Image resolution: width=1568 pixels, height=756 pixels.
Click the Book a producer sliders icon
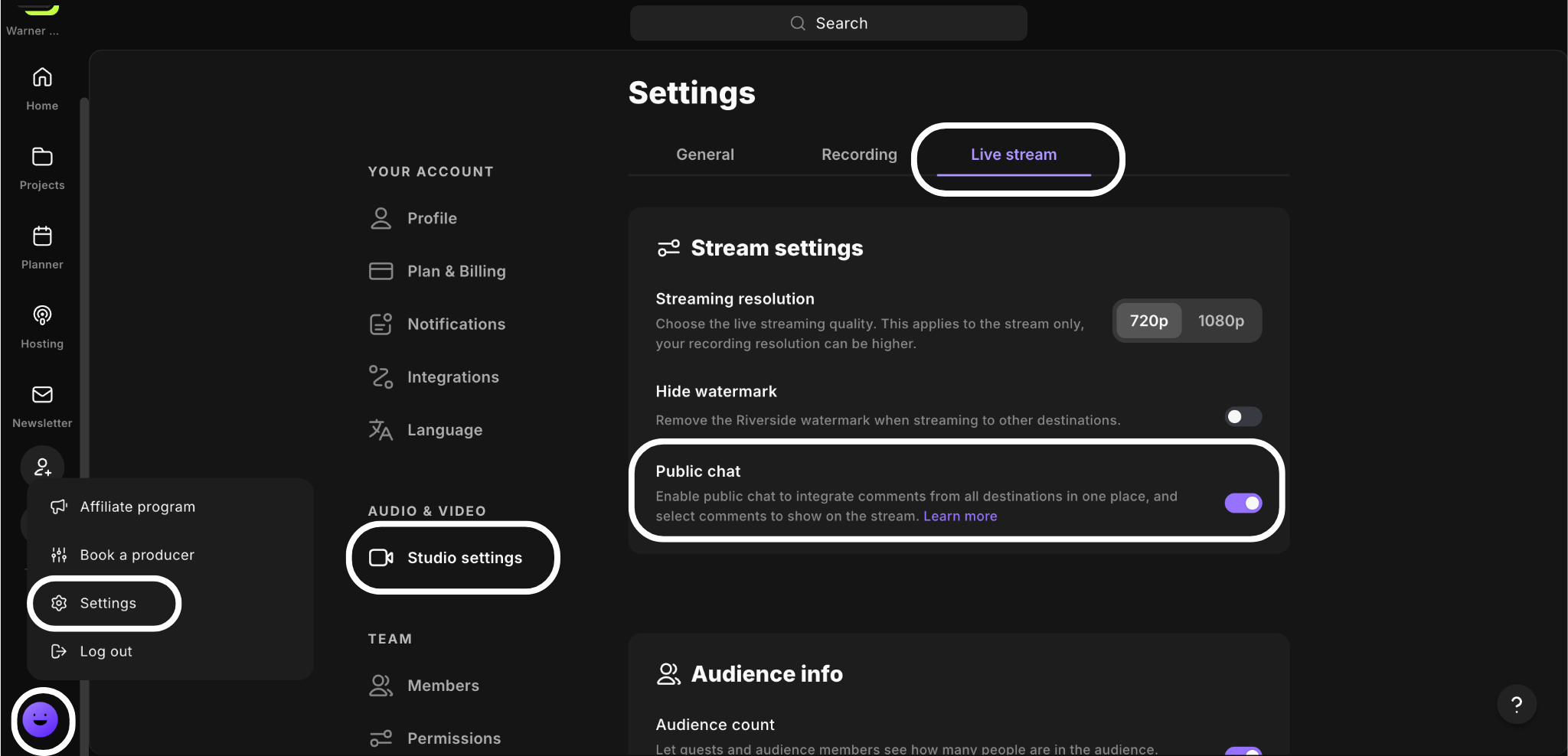pyautogui.click(x=59, y=555)
